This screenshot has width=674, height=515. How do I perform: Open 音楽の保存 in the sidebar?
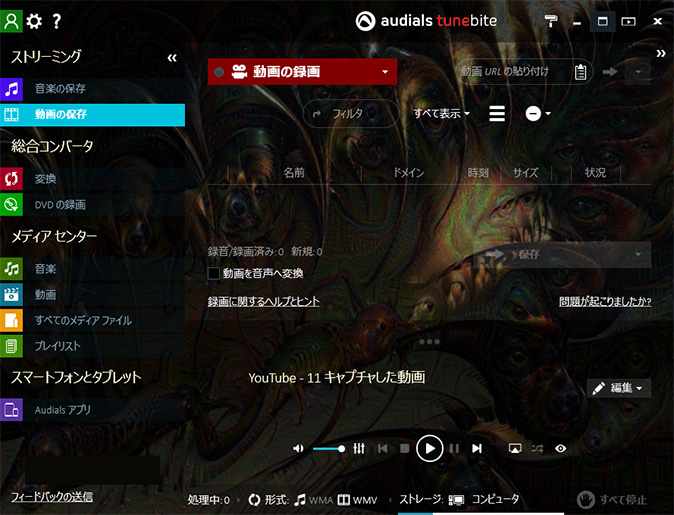(x=92, y=89)
